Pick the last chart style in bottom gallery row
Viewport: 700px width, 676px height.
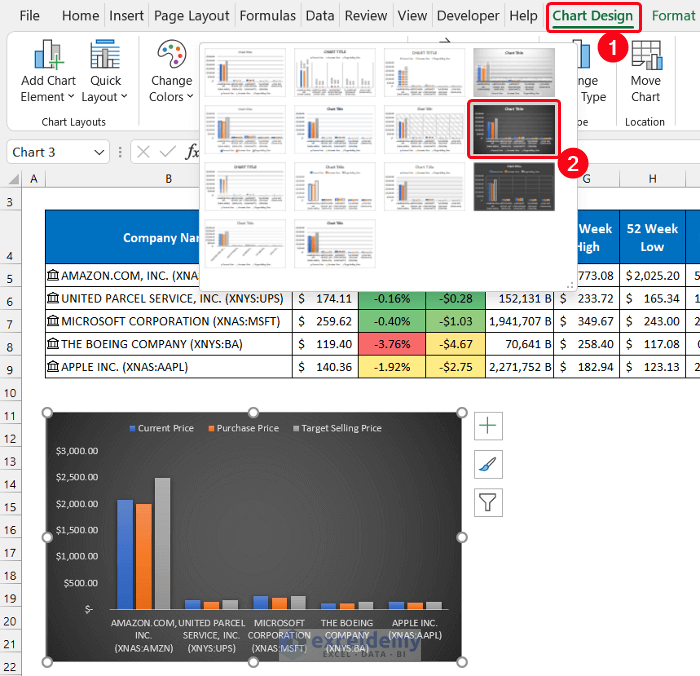tap(335, 244)
